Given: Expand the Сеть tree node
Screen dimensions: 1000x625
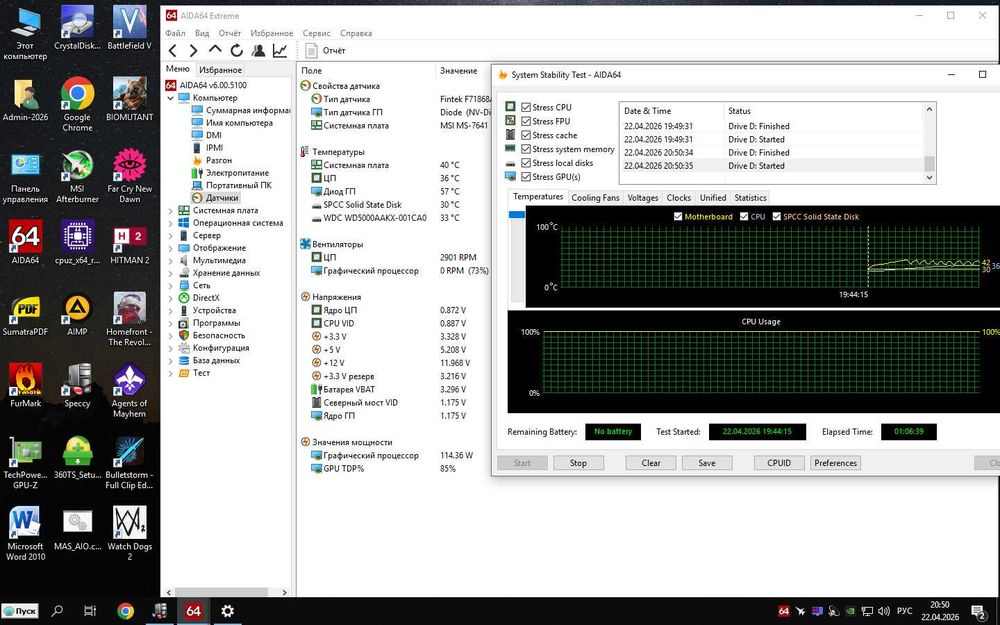Looking at the screenshot, I should pyautogui.click(x=170, y=286).
